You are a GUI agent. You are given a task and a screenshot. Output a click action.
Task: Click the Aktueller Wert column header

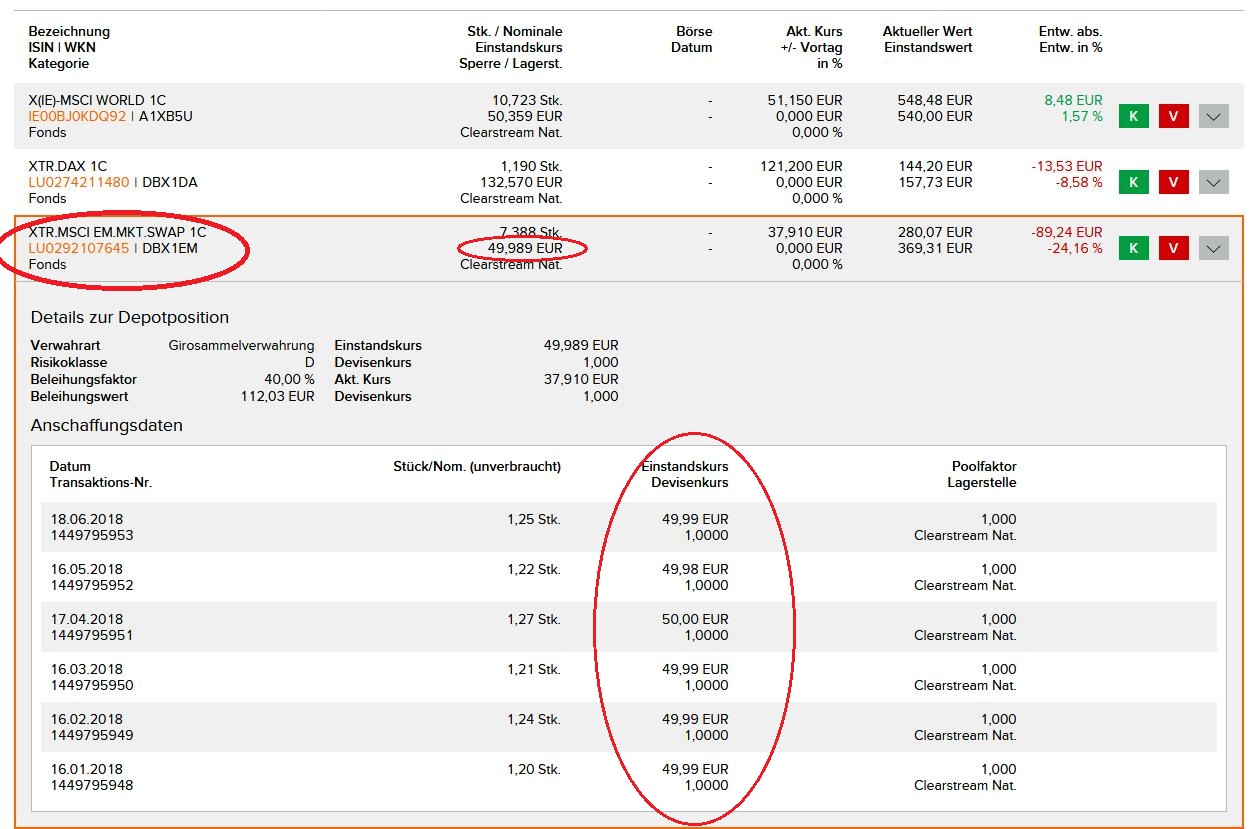click(x=927, y=31)
